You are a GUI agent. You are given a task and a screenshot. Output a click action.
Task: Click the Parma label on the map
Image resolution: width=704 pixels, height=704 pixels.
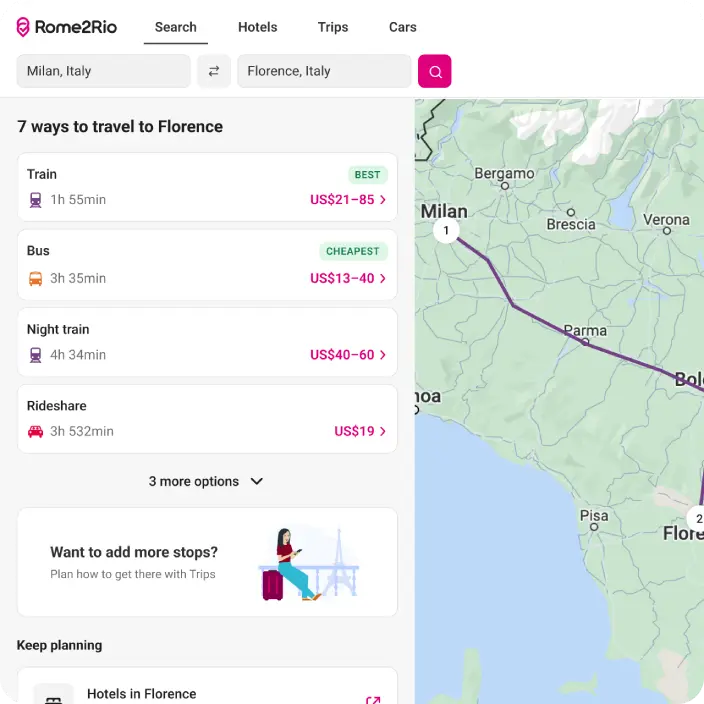coord(585,331)
